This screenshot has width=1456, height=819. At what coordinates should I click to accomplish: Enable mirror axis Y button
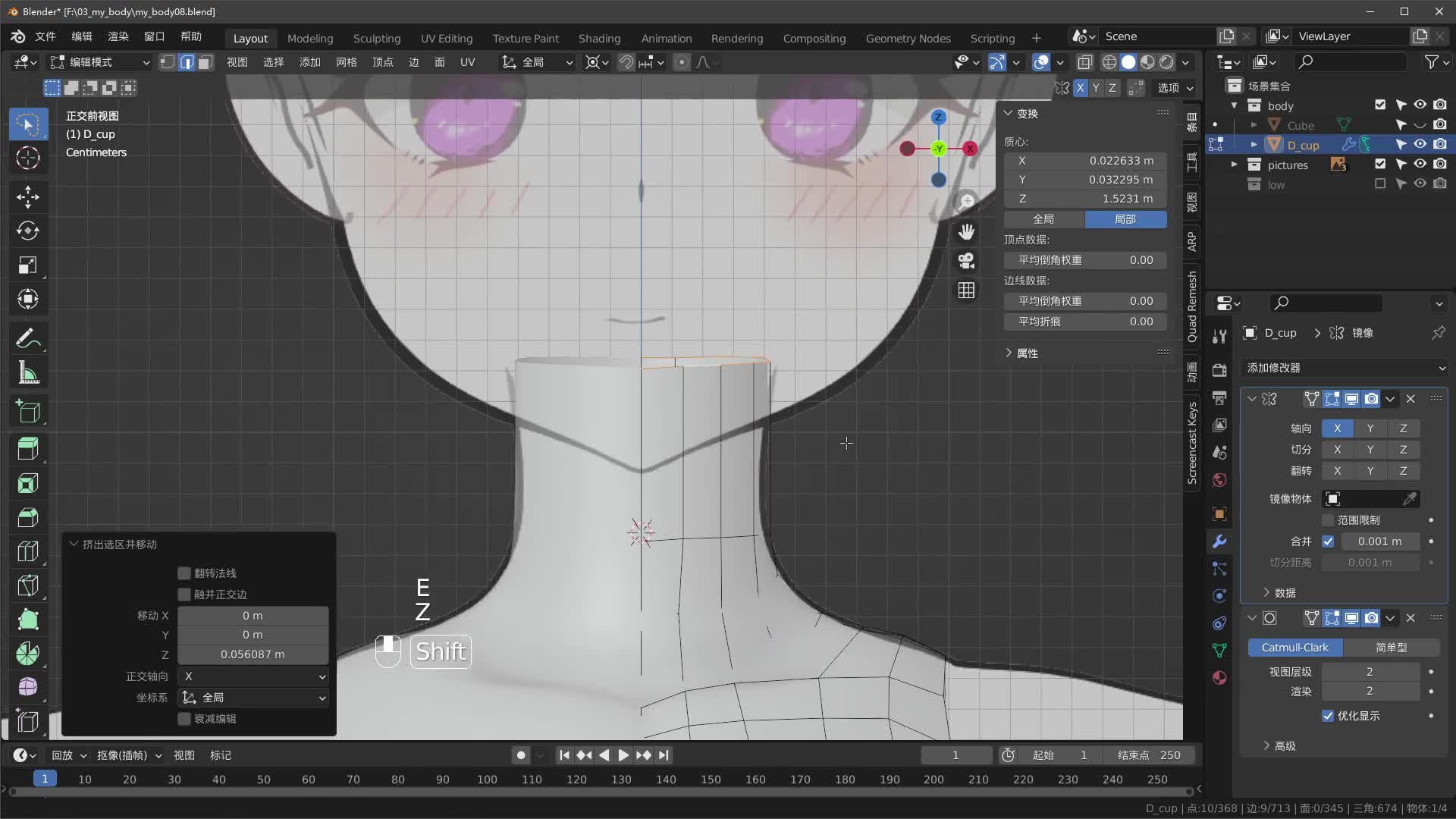[x=1370, y=428]
